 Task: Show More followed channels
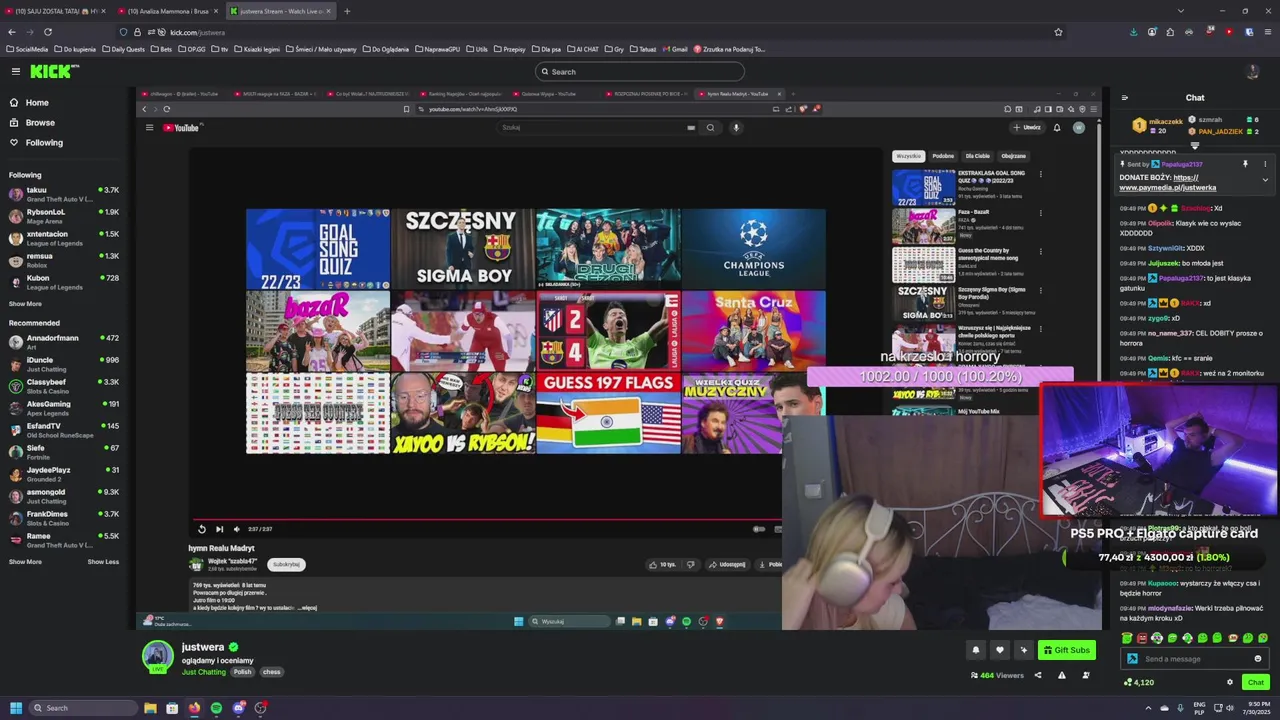[25, 304]
